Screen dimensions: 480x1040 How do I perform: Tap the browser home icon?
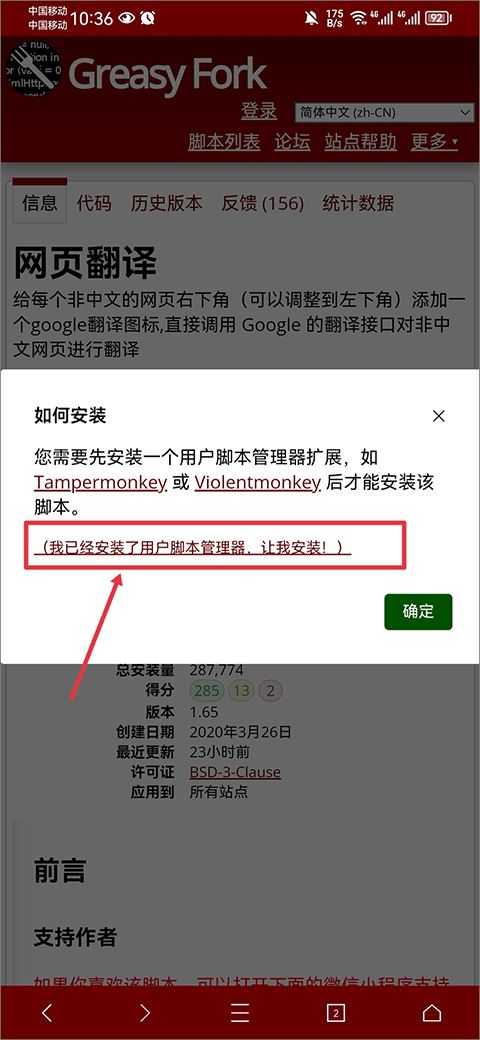coord(432,1013)
